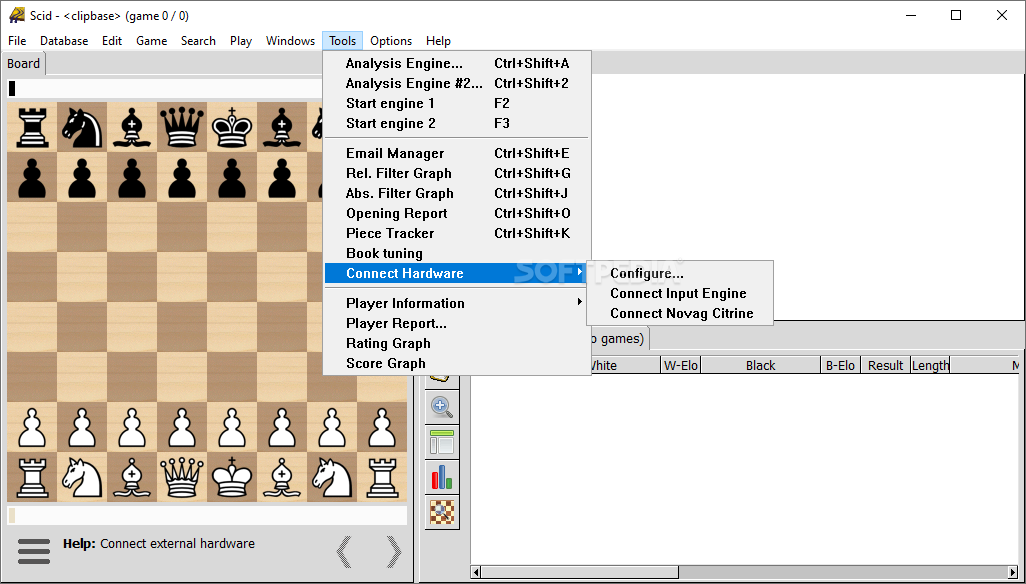The height and width of the screenshot is (584, 1026).
Task: Open the Edit menu
Action: point(112,41)
